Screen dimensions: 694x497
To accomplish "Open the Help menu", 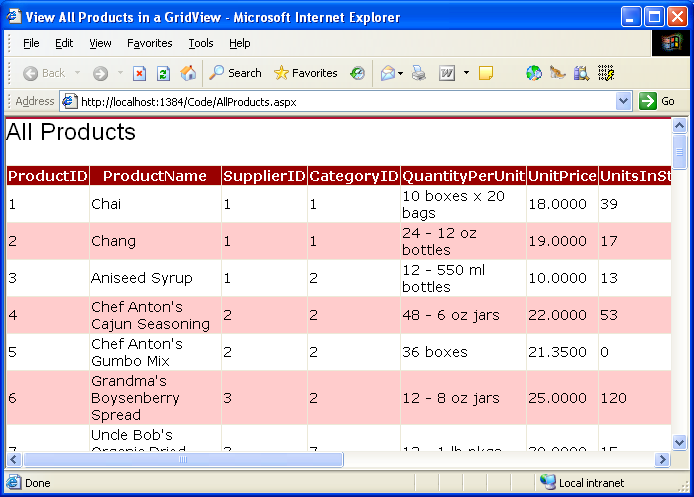I will coord(239,43).
